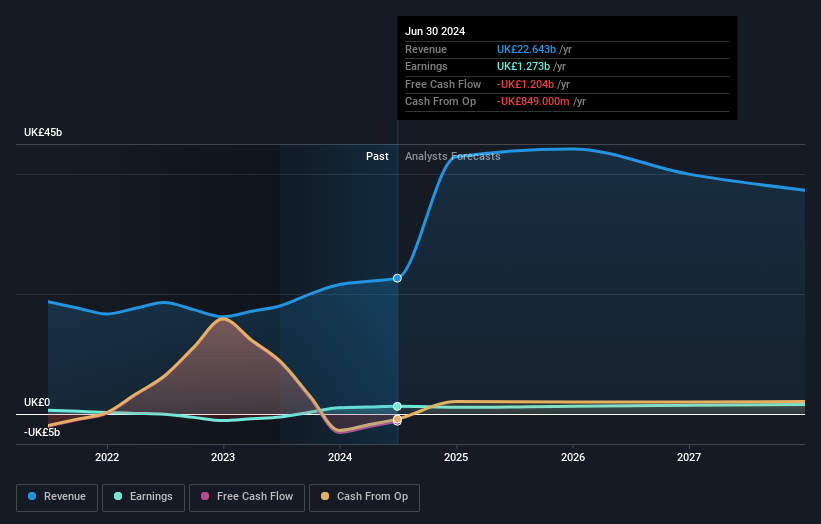Click the Earnings row label in tooltip
Image resolution: width=821 pixels, height=524 pixels.
(x=426, y=66)
